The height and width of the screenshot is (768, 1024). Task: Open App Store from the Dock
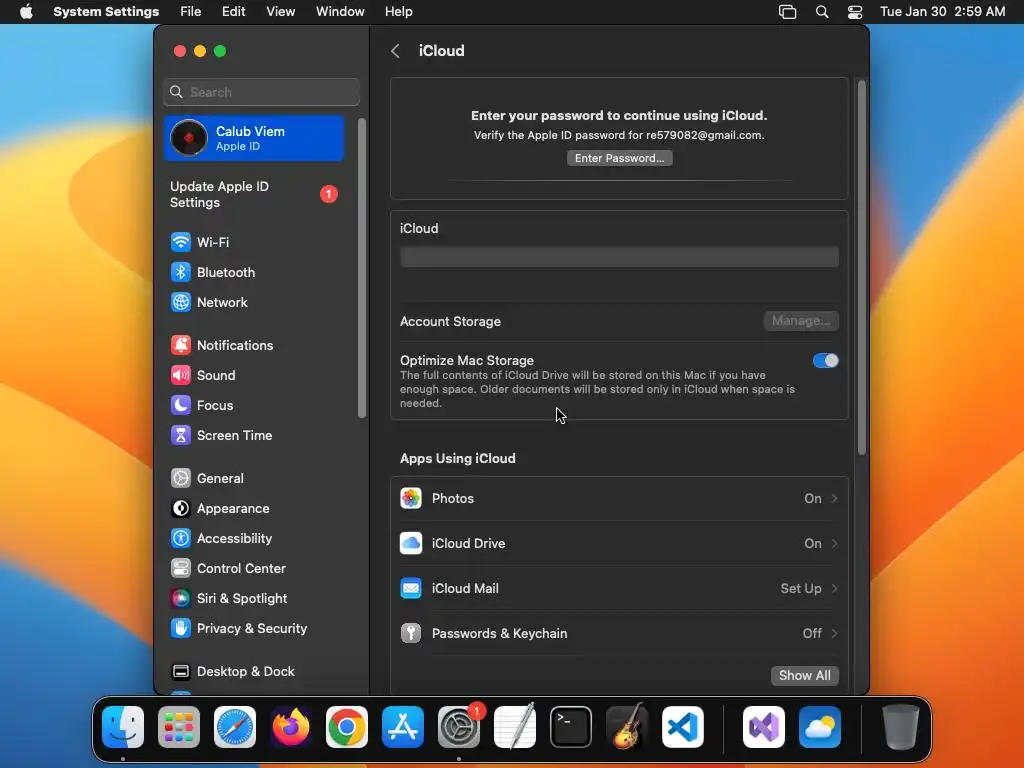(x=403, y=727)
